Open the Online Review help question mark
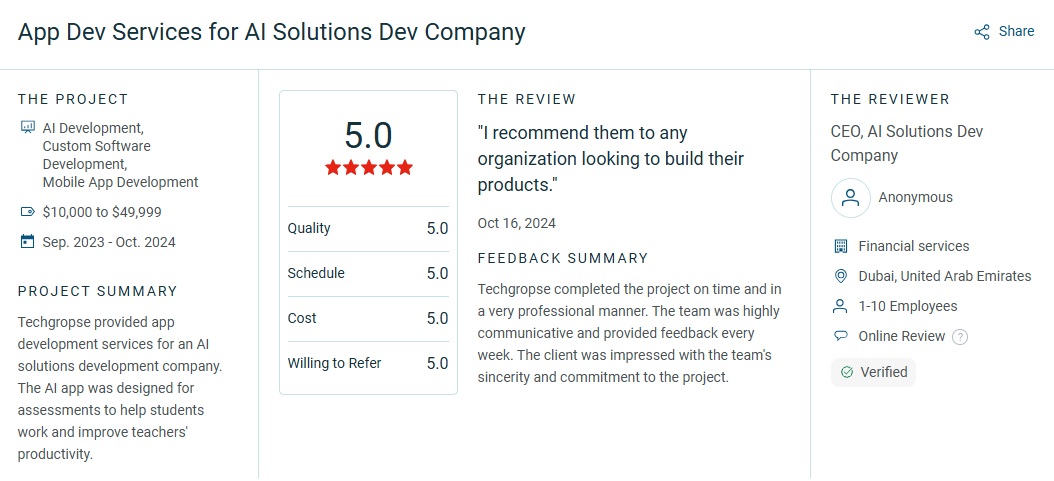1054x481 pixels. pos(961,337)
